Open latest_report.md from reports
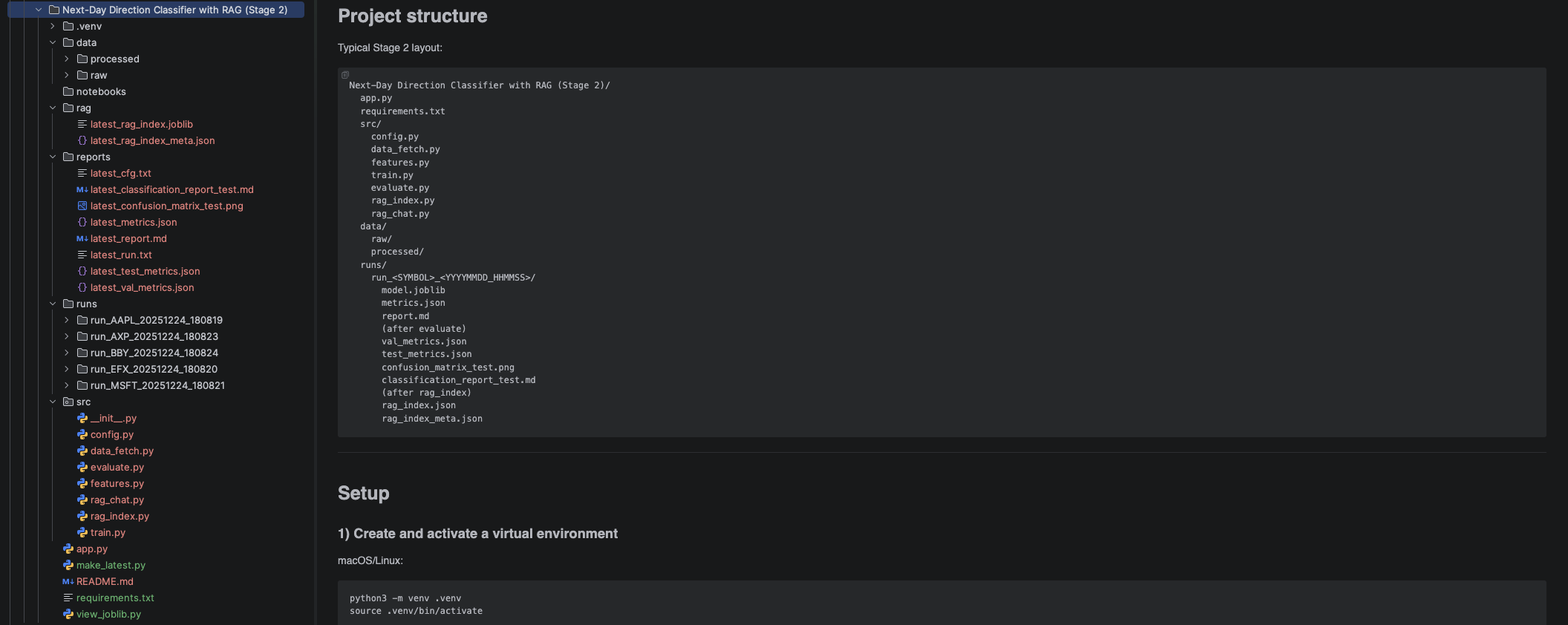This screenshot has width=1568, height=625. click(x=128, y=239)
